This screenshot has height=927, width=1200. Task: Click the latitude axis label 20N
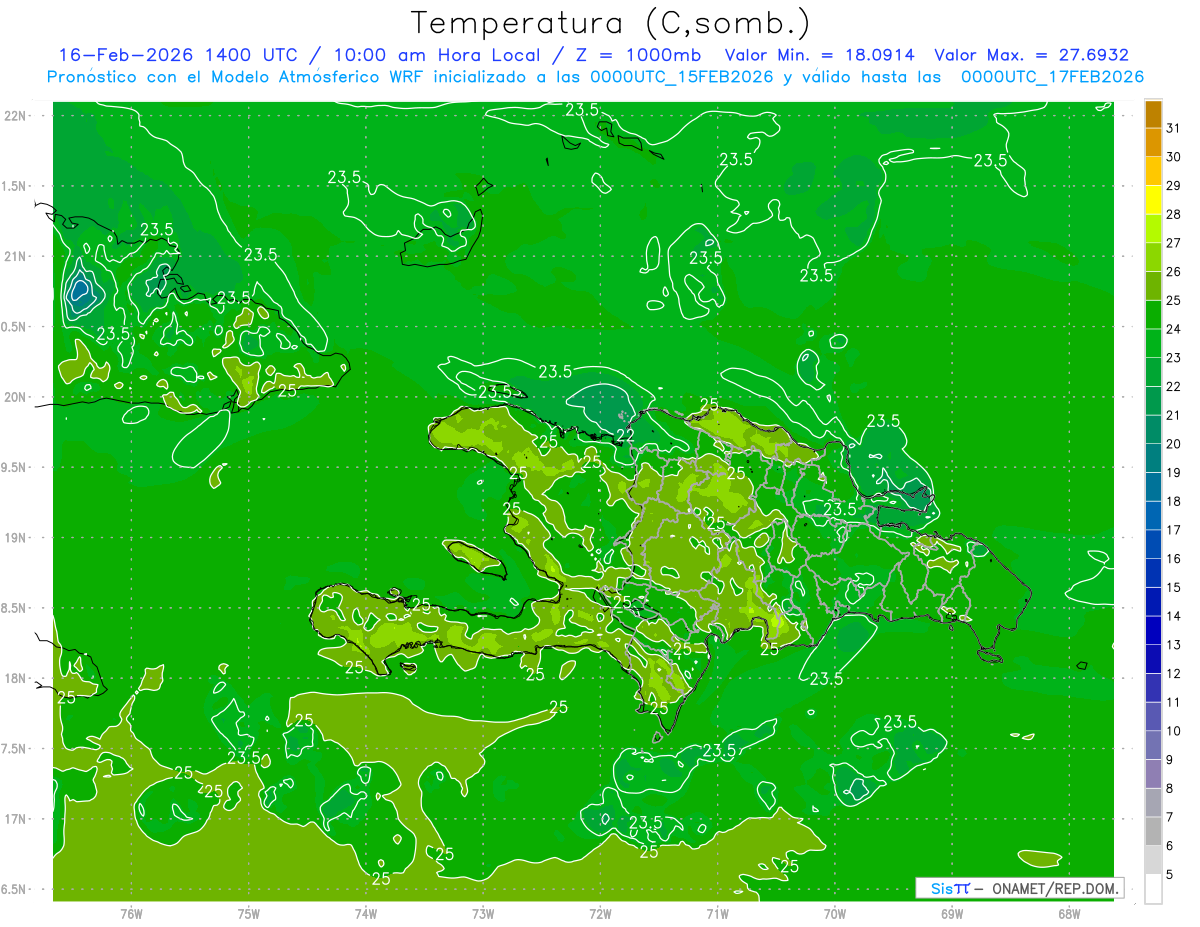[x=17, y=397]
